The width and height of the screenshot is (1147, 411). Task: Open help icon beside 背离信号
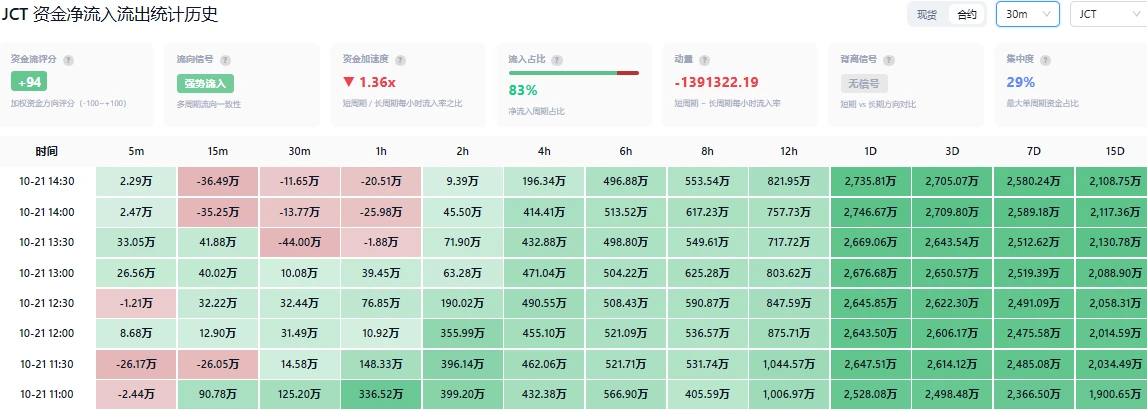click(x=888, y=60)
